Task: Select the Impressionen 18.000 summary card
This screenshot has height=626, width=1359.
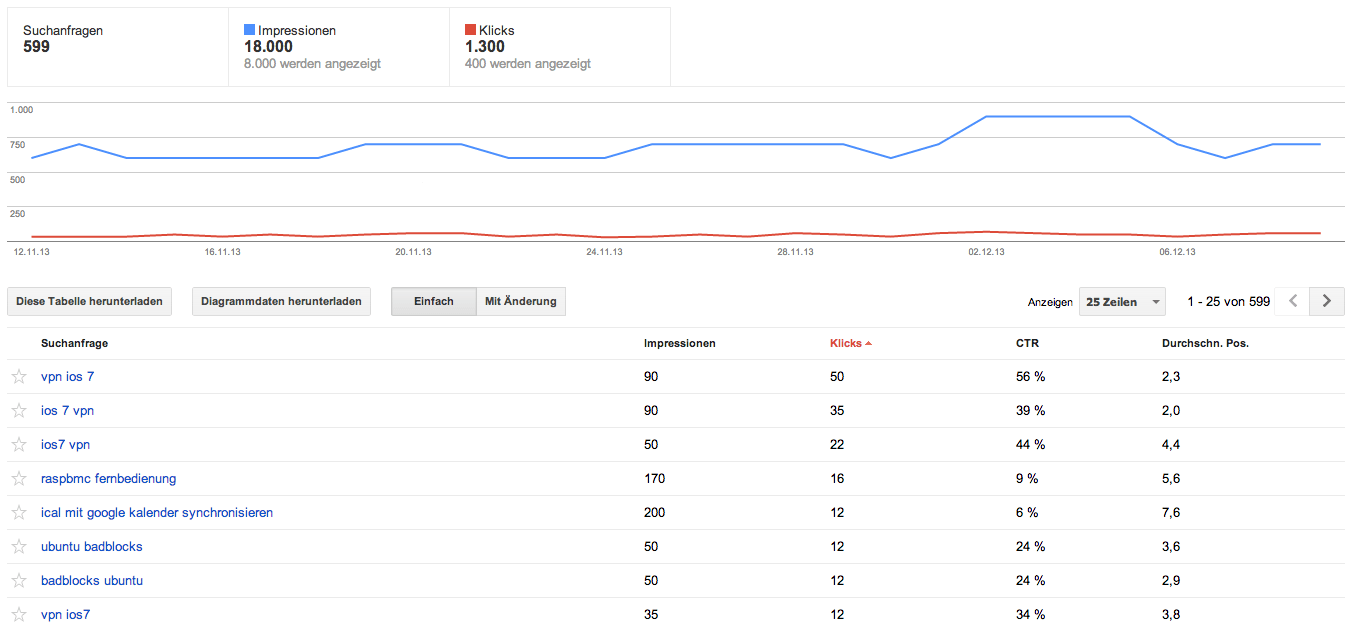Action: pos(339,47)
